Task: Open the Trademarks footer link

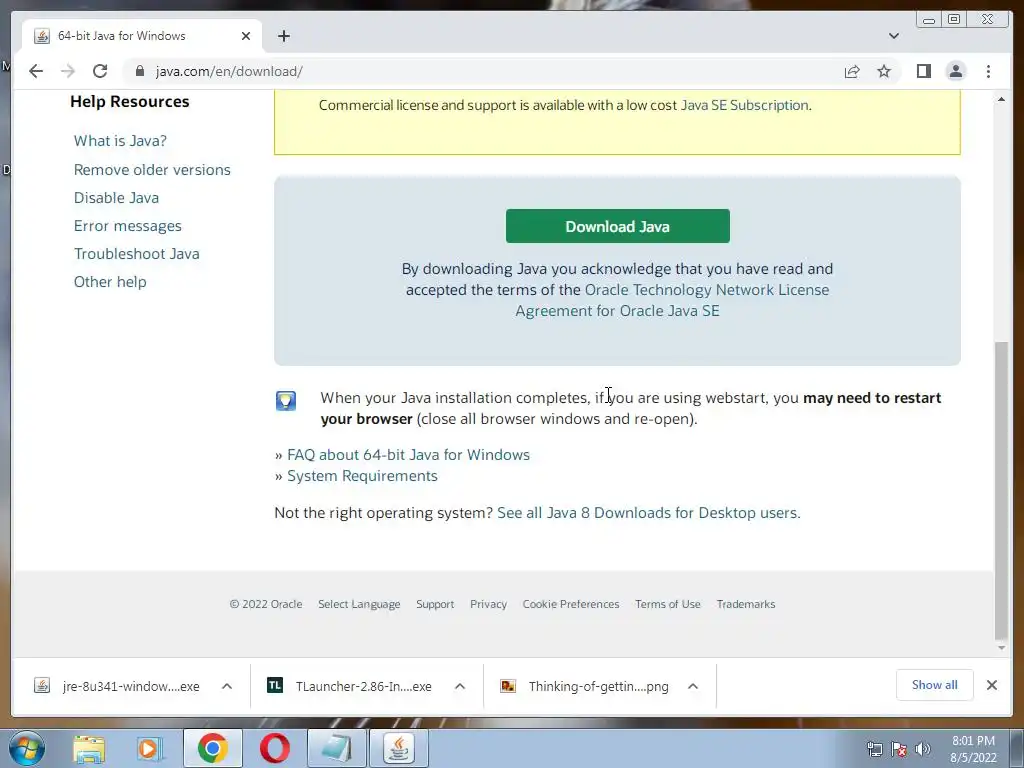Action: [746, 604]
